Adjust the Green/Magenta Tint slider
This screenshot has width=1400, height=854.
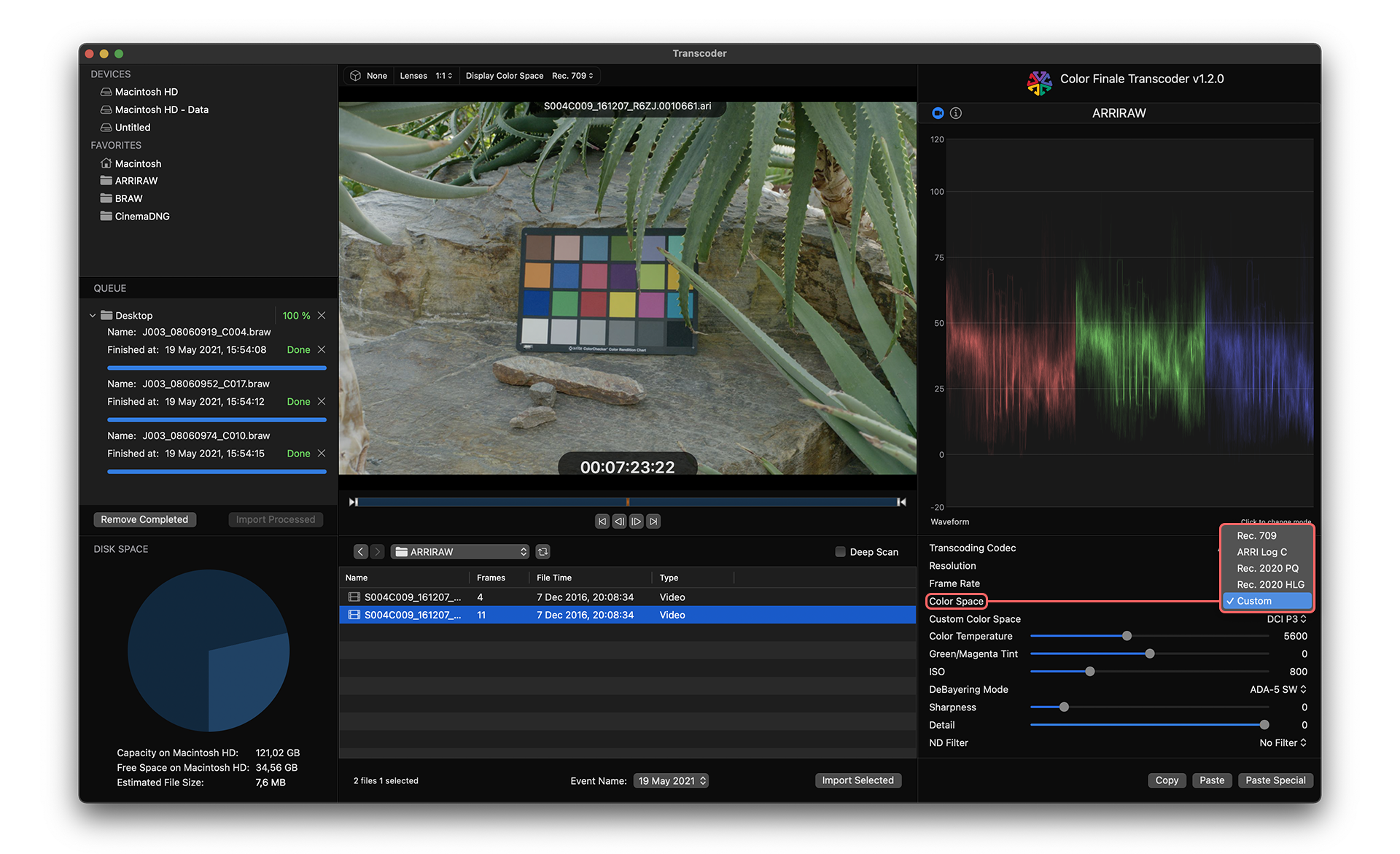tap(1150, 654)
